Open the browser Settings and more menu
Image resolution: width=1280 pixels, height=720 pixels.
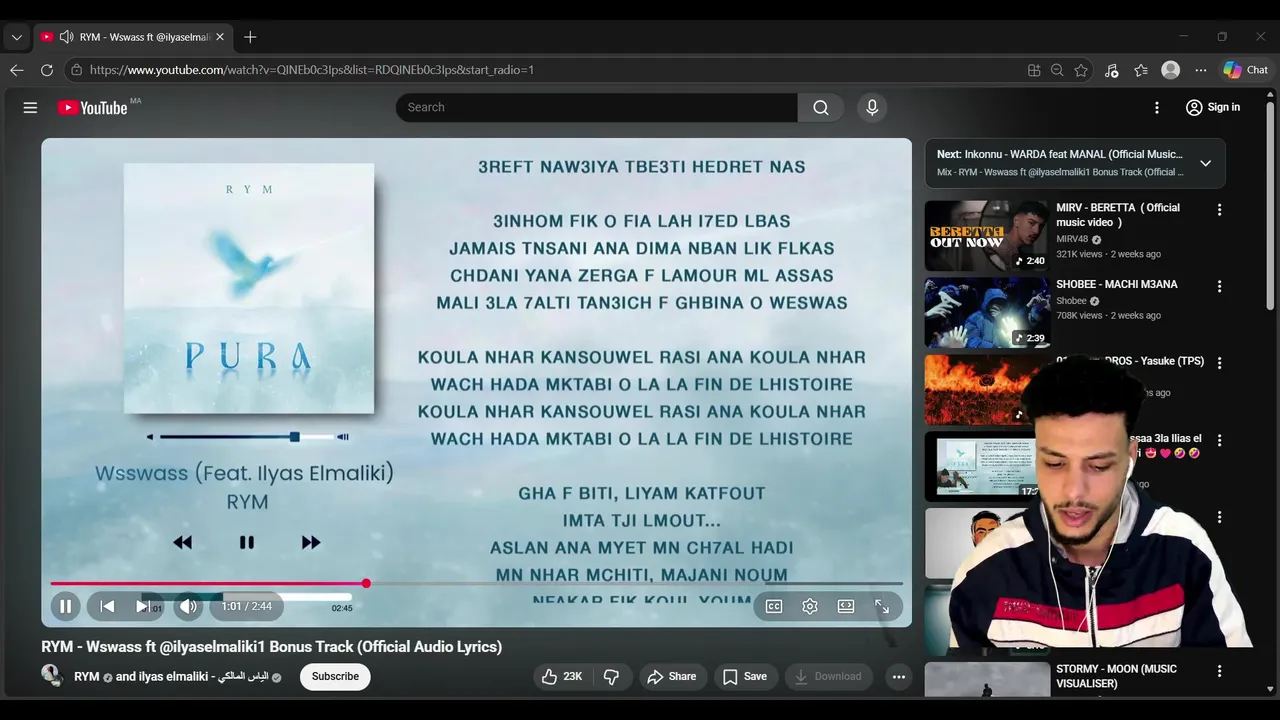click(1201, 70)
